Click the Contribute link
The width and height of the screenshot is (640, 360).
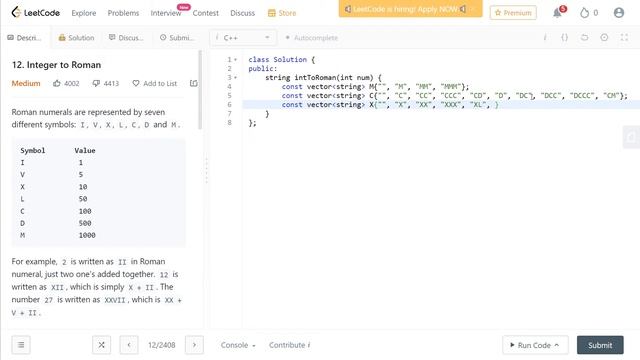click(289, 345)
